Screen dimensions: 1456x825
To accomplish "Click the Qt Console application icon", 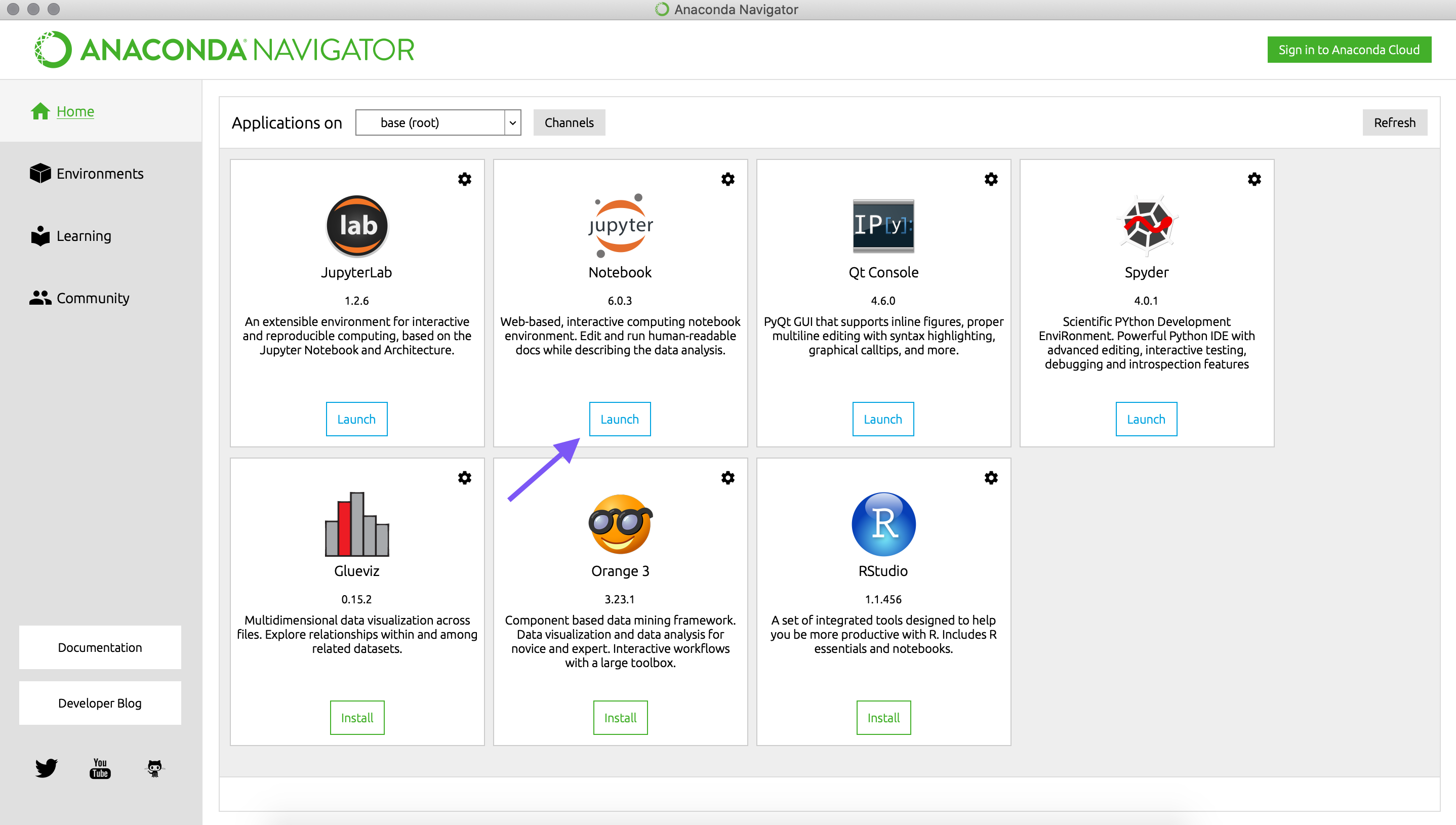I will pyautogui.click(x=884, y=224).
